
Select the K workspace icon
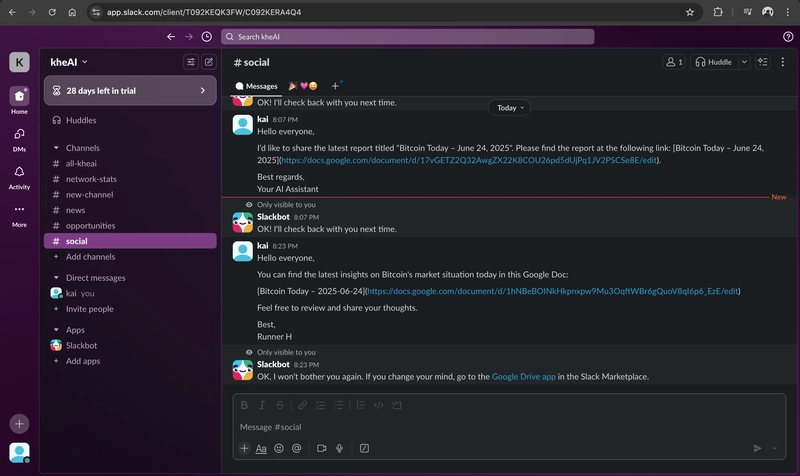pyautogui.click(x=19, y=62)
